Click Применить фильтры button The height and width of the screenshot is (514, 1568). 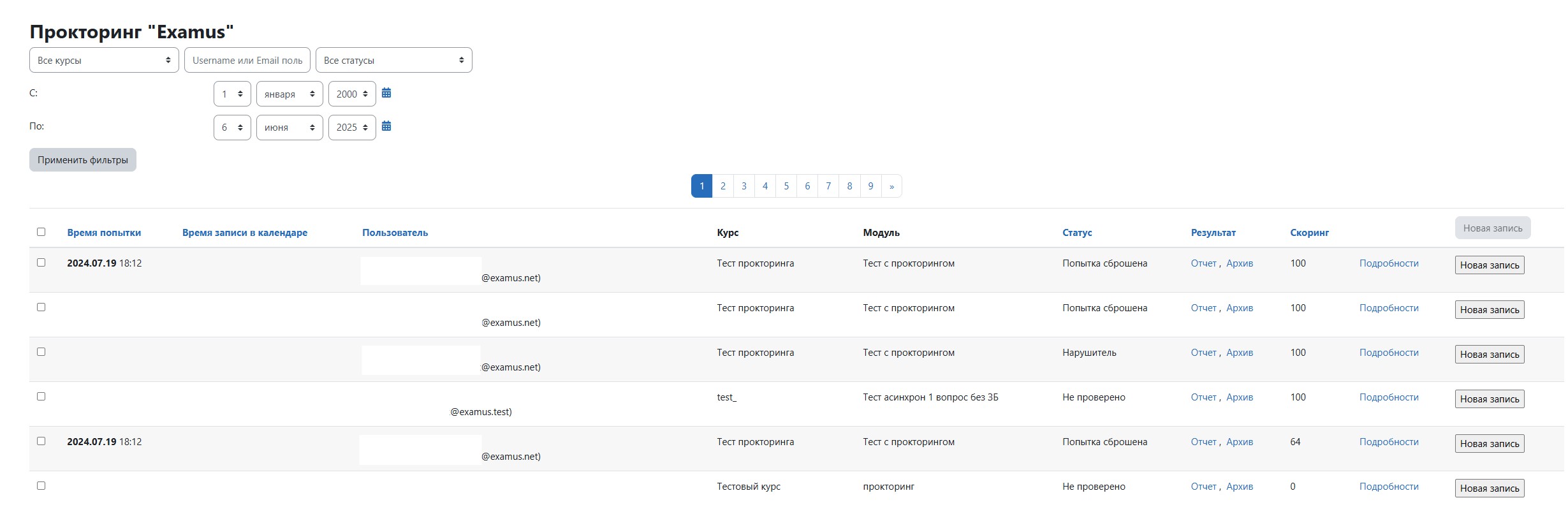pyautogui.click(x=83, y=159)
